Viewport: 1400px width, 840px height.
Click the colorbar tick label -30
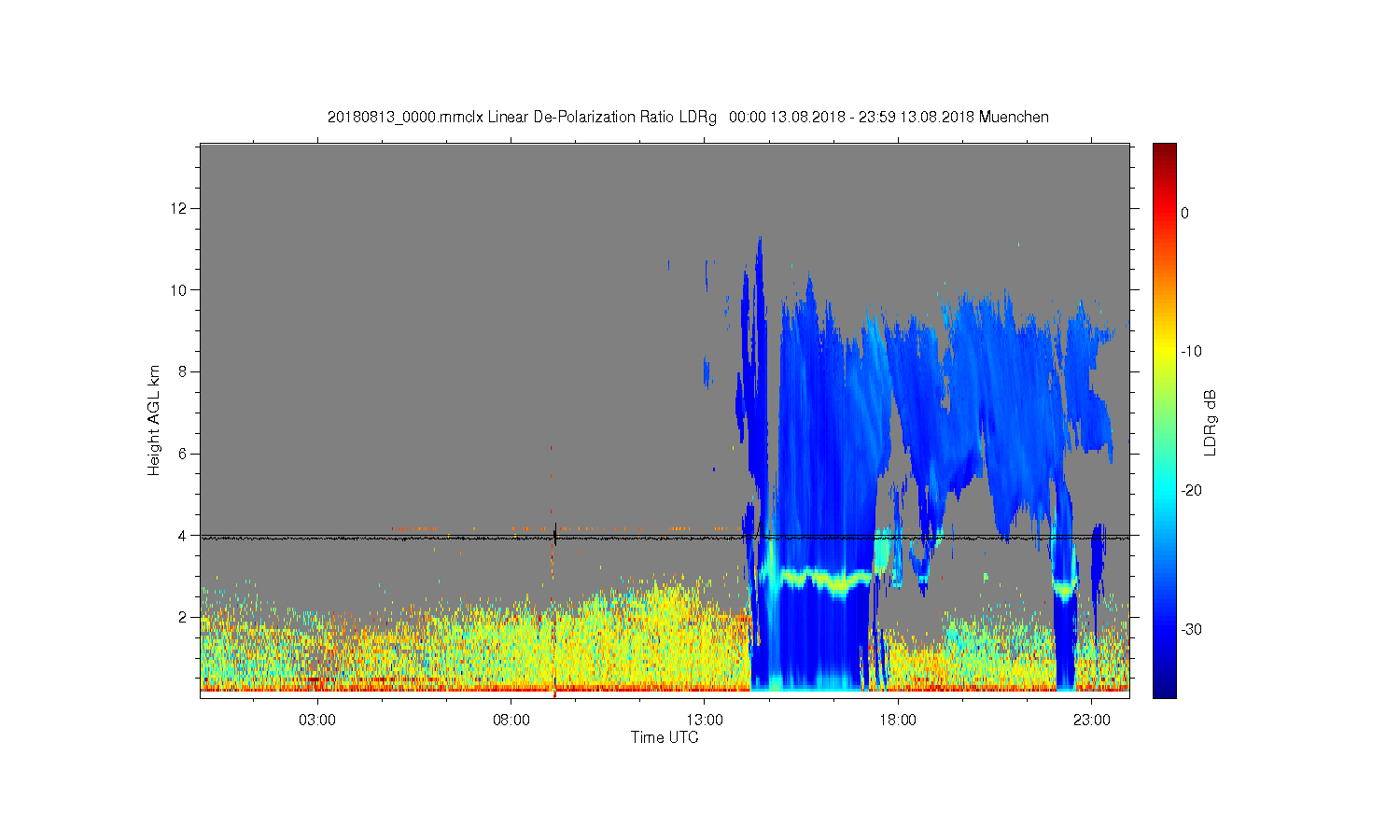click(1191, 630)
